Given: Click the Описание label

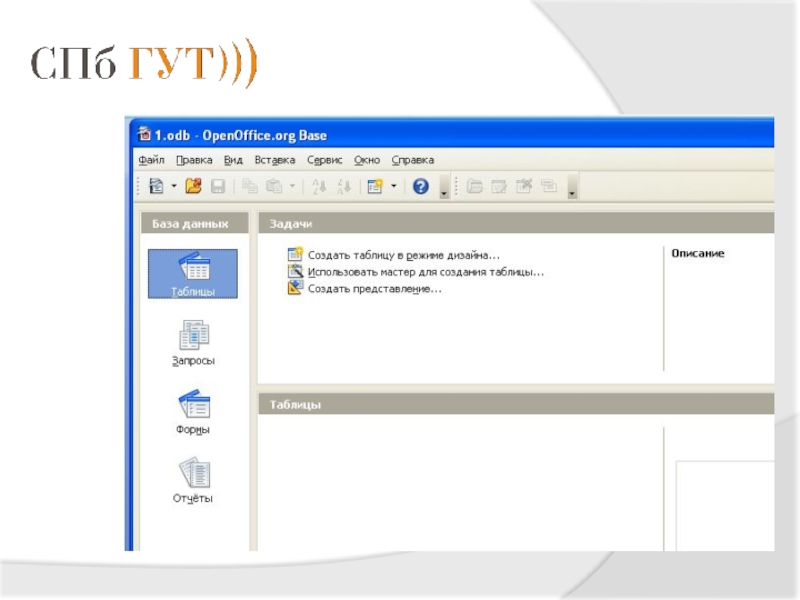Looking at the screenshot, I should pos(697,254).
